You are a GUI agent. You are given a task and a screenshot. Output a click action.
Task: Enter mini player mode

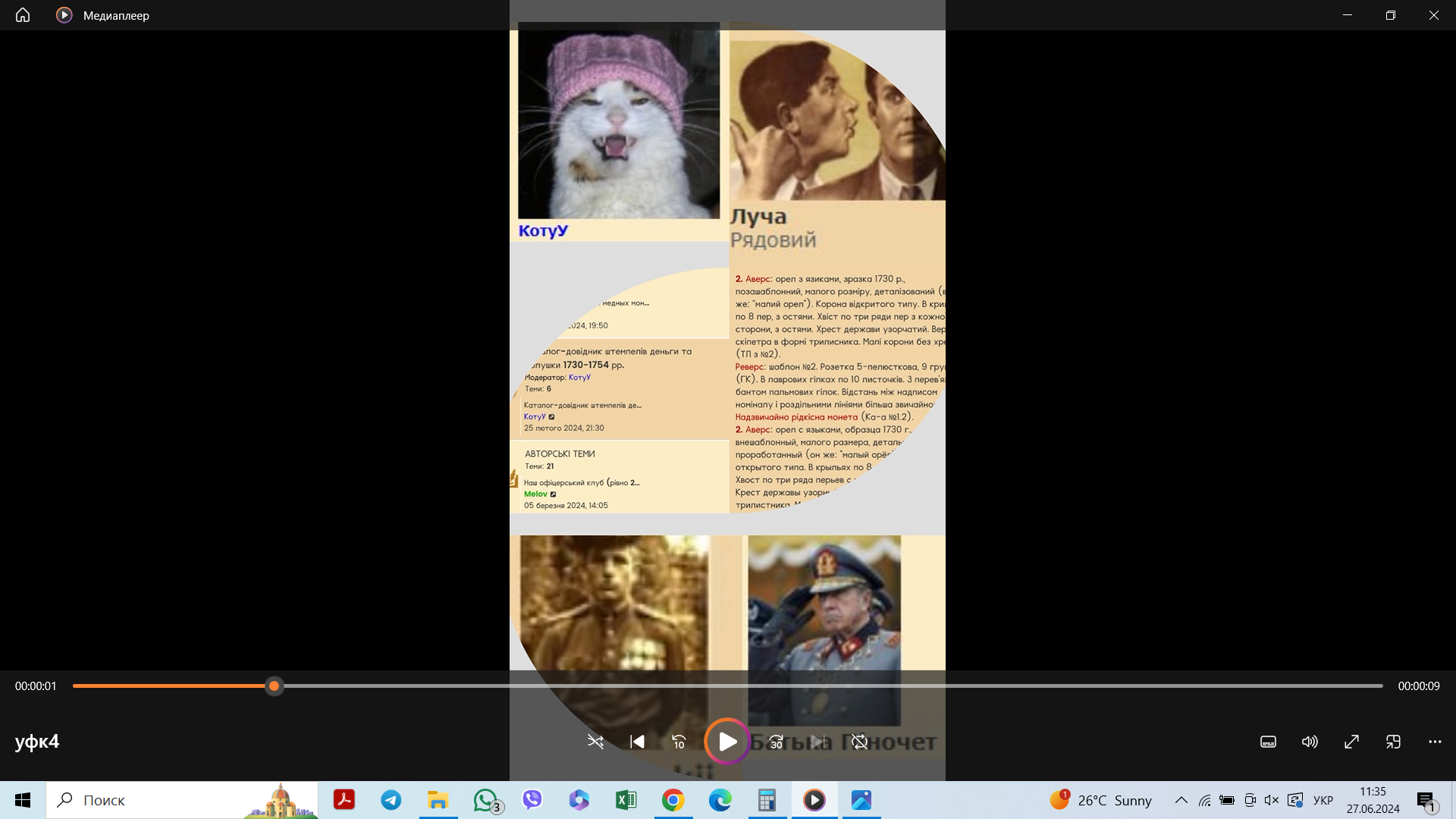click(1393, 742)
